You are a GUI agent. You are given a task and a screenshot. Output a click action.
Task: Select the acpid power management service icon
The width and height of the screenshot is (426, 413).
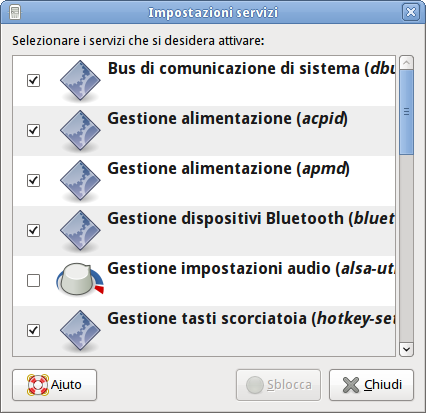(x=80, y=131)
